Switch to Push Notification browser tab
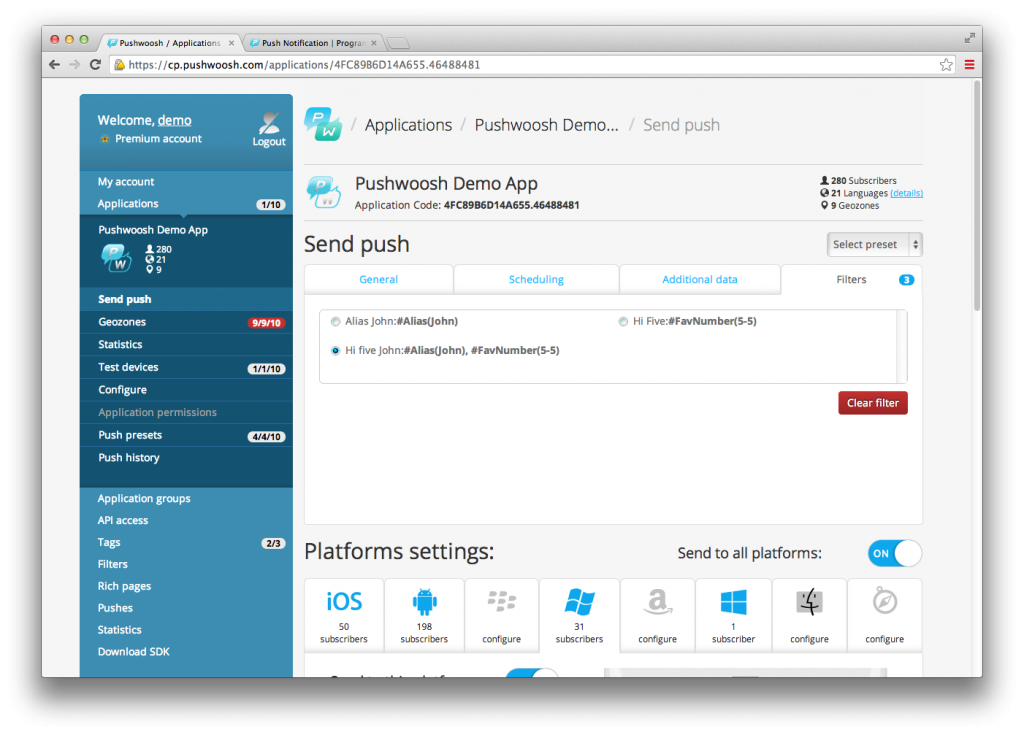 tap(313, 43)
